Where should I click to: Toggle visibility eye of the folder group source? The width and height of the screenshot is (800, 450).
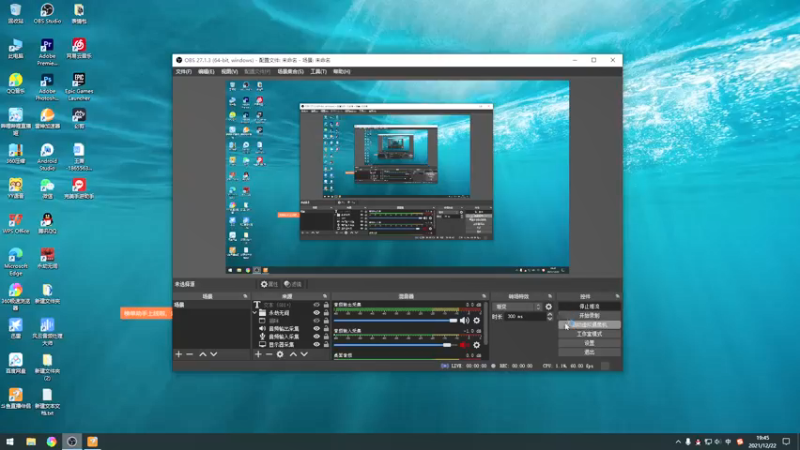pyautogui.click(x=316, y=313)
